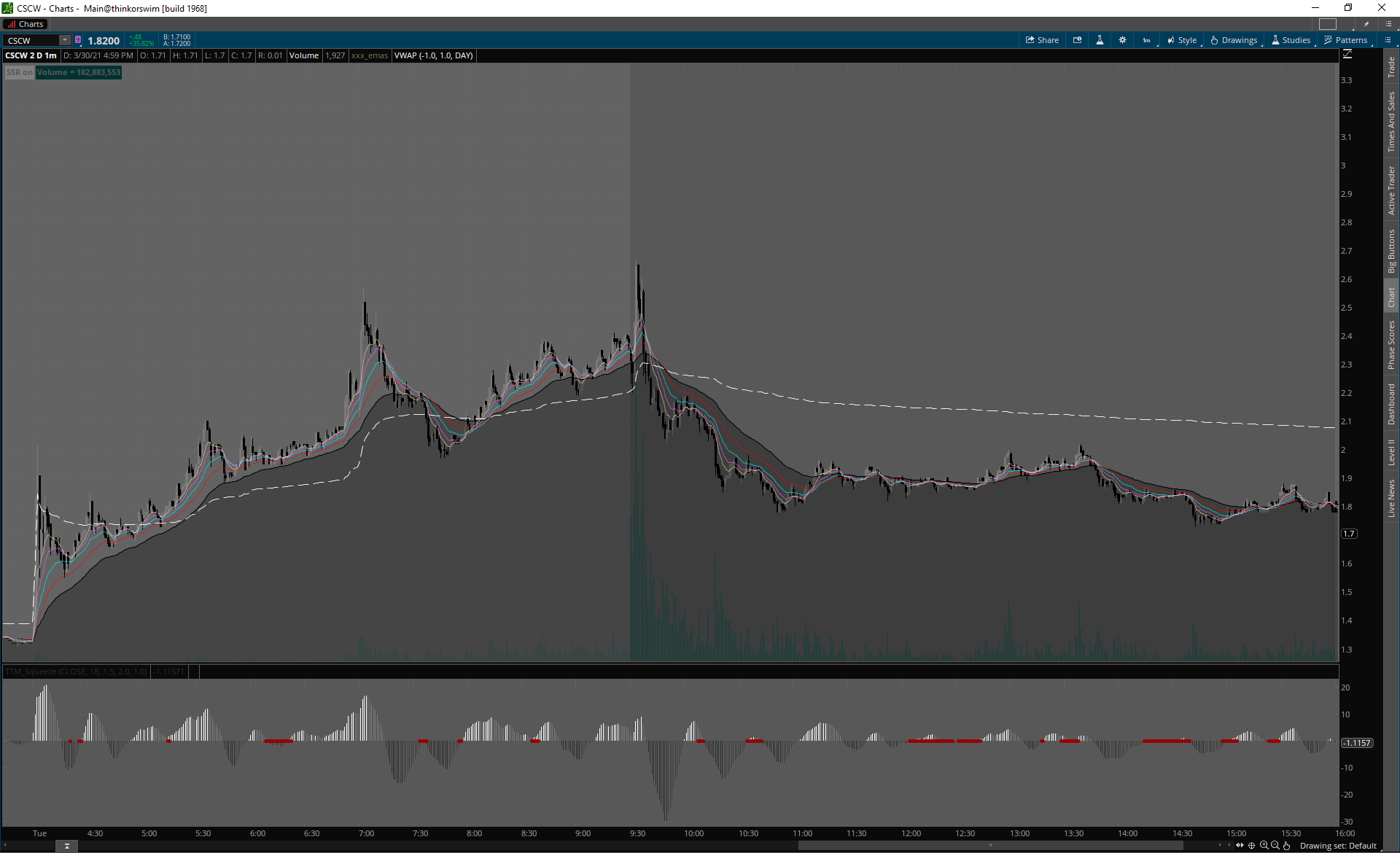Open the Drawings menu
1400x853 pixels.
pos(1234,40)
